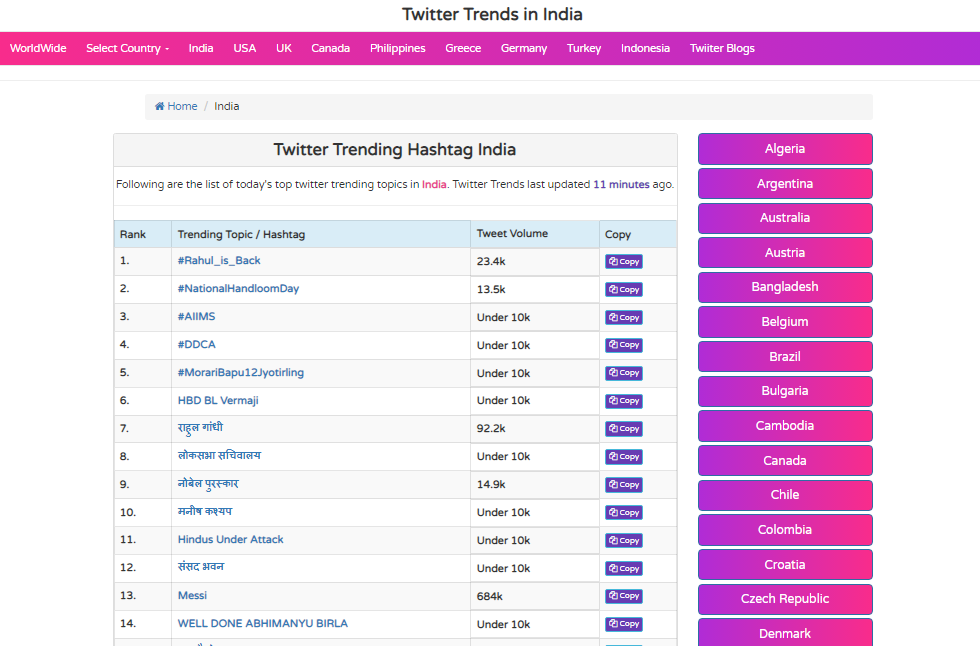Image resolution: width=980 pixels, height=646 pixels.
Task: Copy the Messi topic
Action: click(624, 596)
